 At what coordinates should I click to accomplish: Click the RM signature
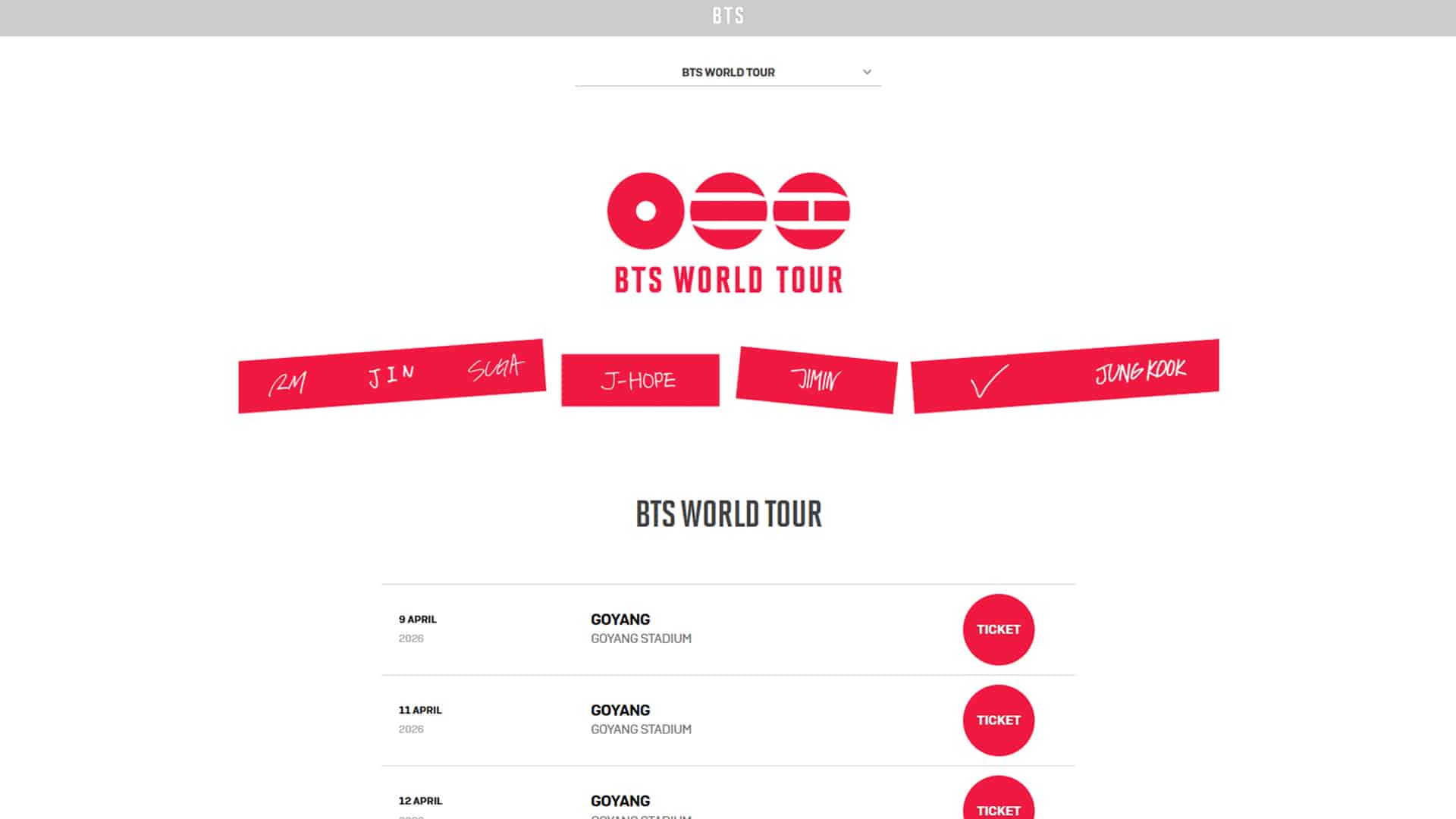click(x=287, y=384)
